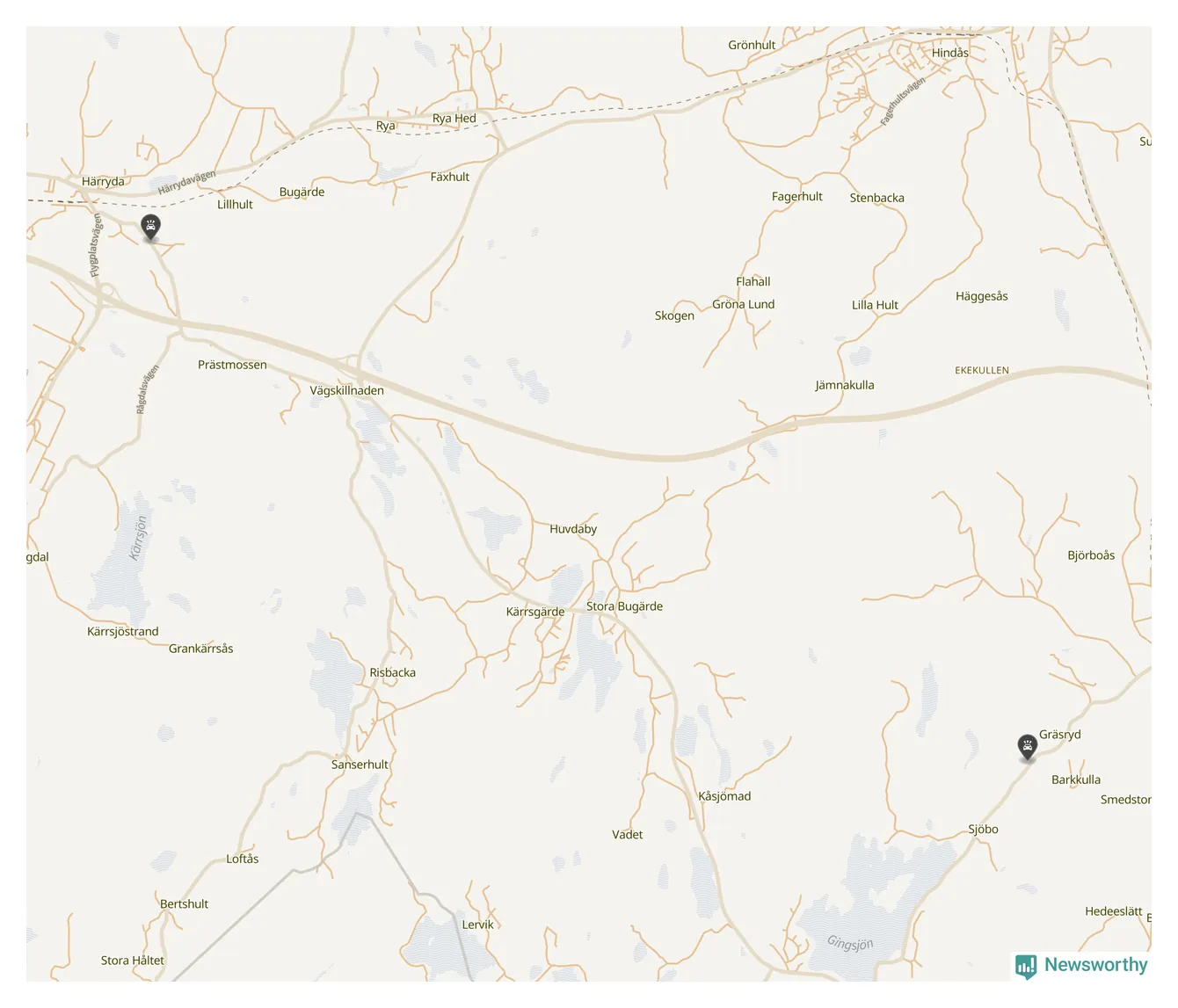Click the Risbacka place label
The width and height of the screenshot is (1178, 1008).
tap(392, 673)
